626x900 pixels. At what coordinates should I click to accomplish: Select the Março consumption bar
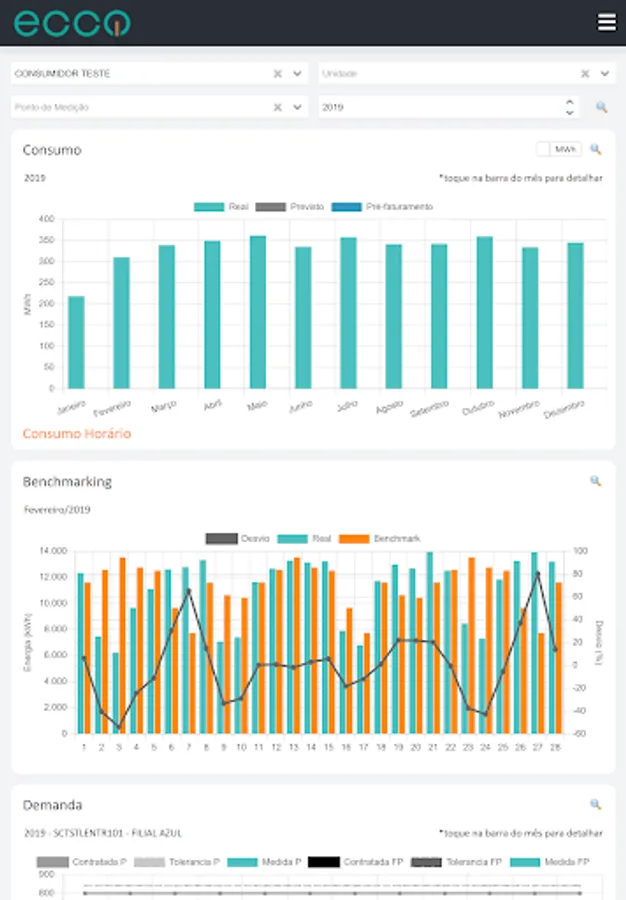[x=167, y=317]
